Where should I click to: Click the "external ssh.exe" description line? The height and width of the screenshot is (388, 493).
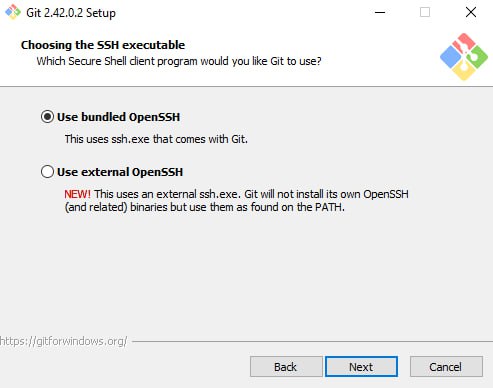click(x=236, y=194)
